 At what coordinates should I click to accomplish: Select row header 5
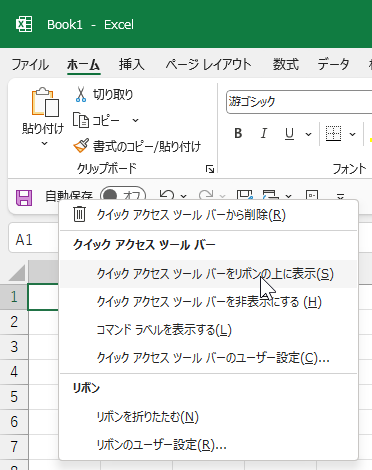14,397
